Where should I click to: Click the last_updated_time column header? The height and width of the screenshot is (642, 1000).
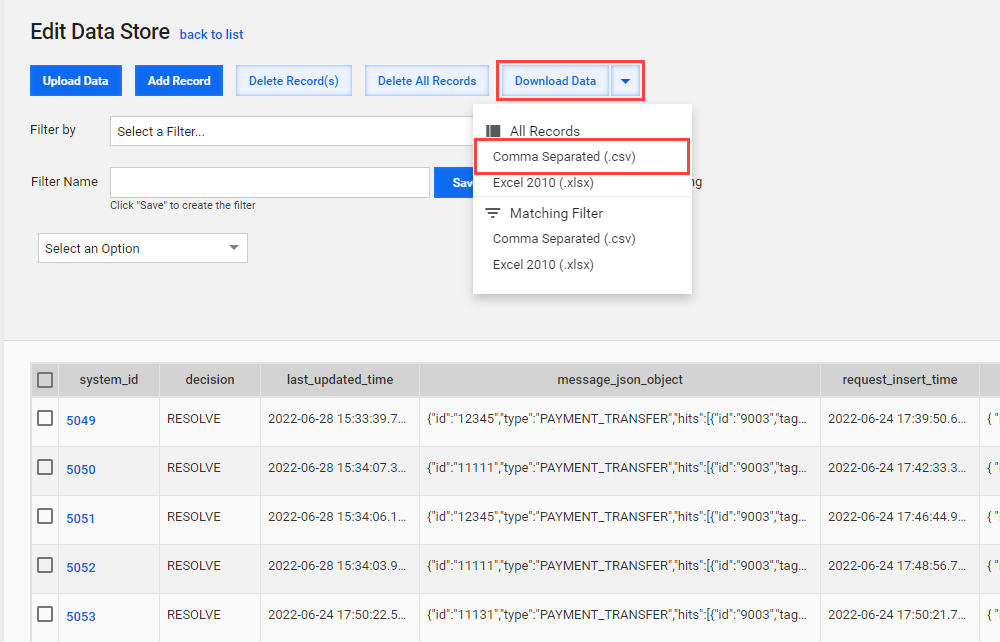pyautogui.click(x=340, y=380)
